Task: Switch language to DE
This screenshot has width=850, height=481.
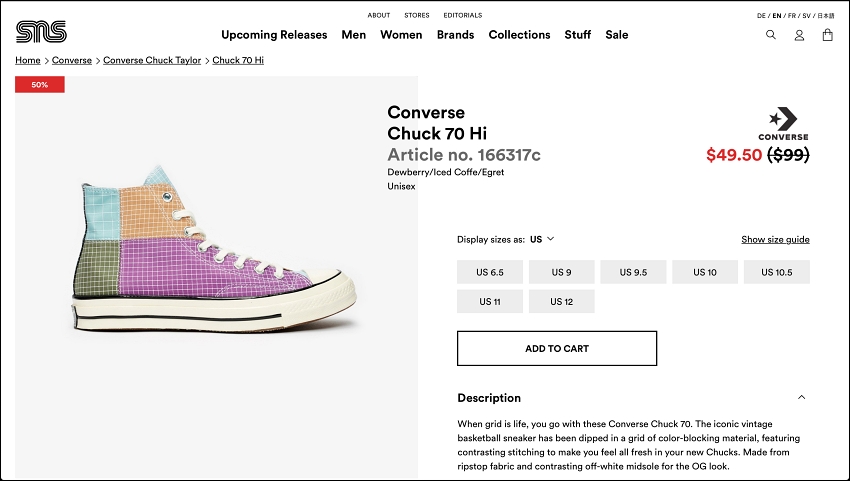Action: 761,16
